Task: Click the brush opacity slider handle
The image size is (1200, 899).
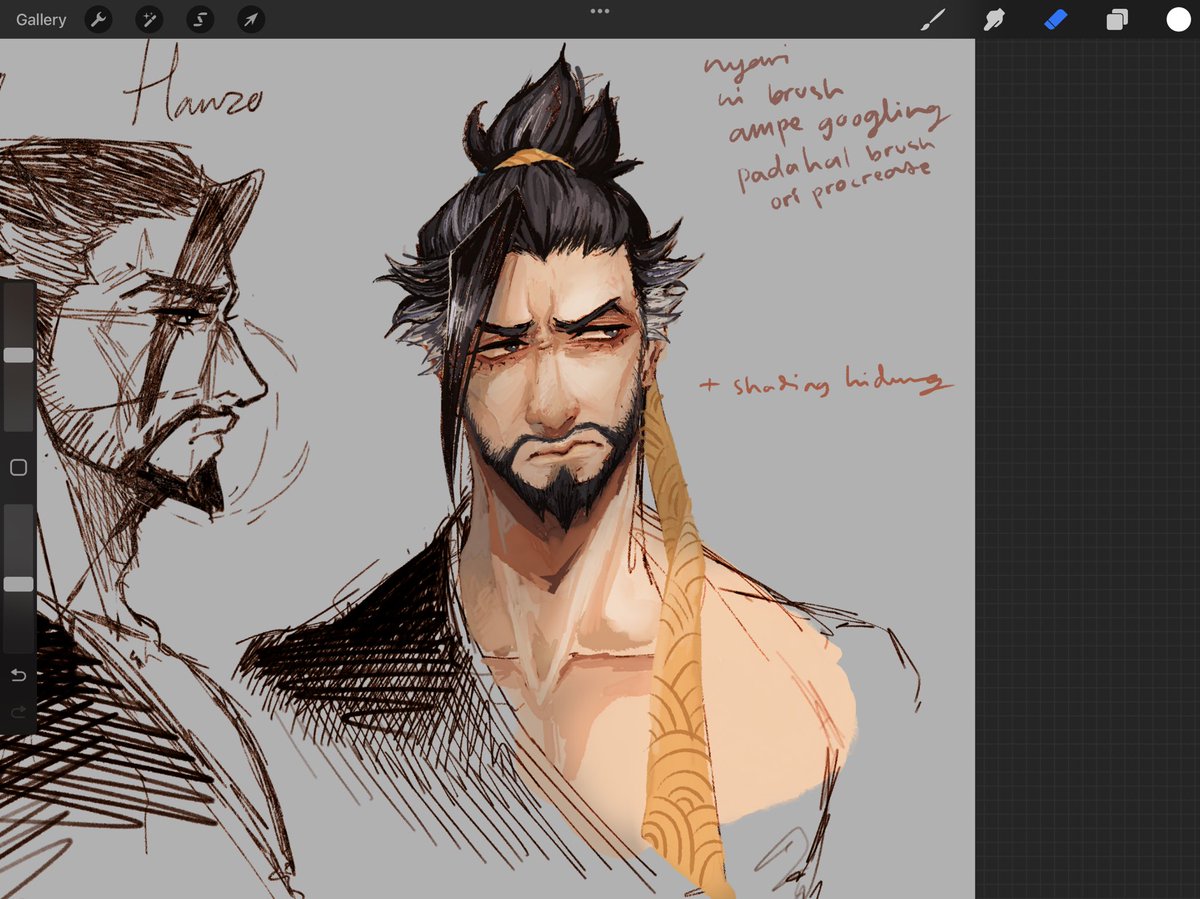Action: pos(18,584)
